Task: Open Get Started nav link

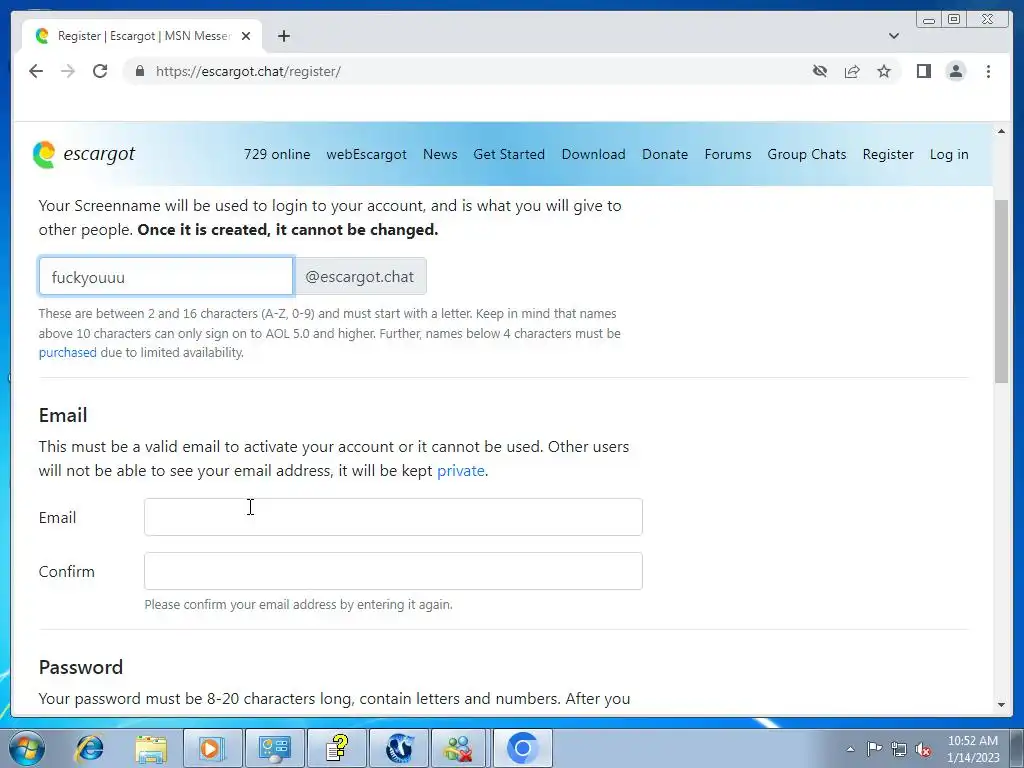Action: 509,155
